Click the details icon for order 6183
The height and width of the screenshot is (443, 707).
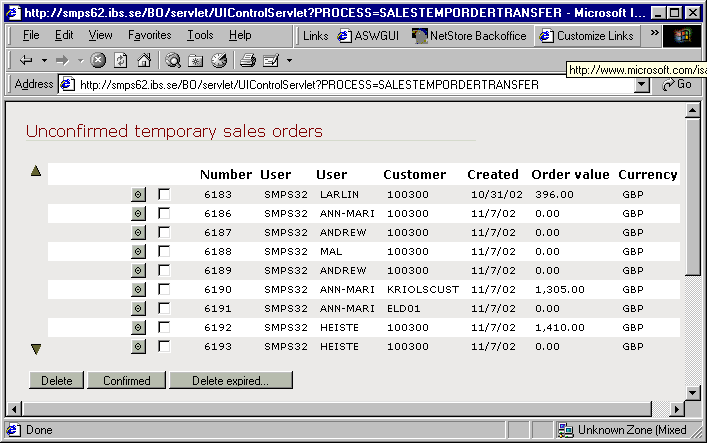point(139,194)
